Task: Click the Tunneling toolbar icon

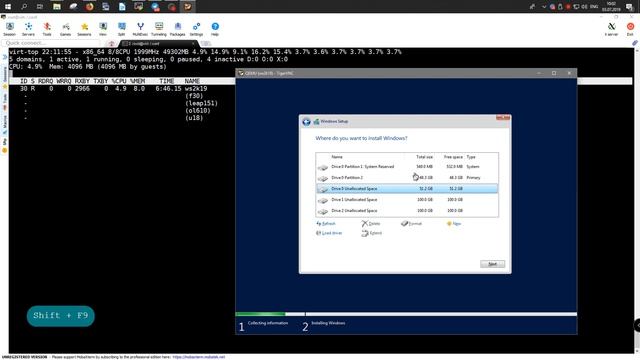Action: 159,29
